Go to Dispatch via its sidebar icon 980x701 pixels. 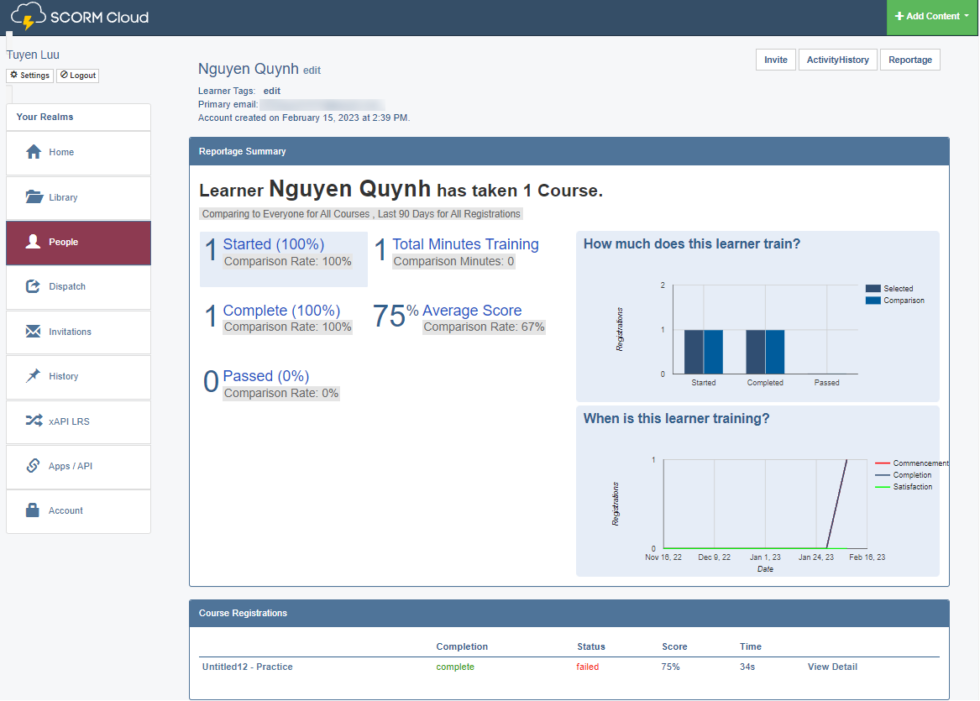pyautogui.click(x=78, y=287)
